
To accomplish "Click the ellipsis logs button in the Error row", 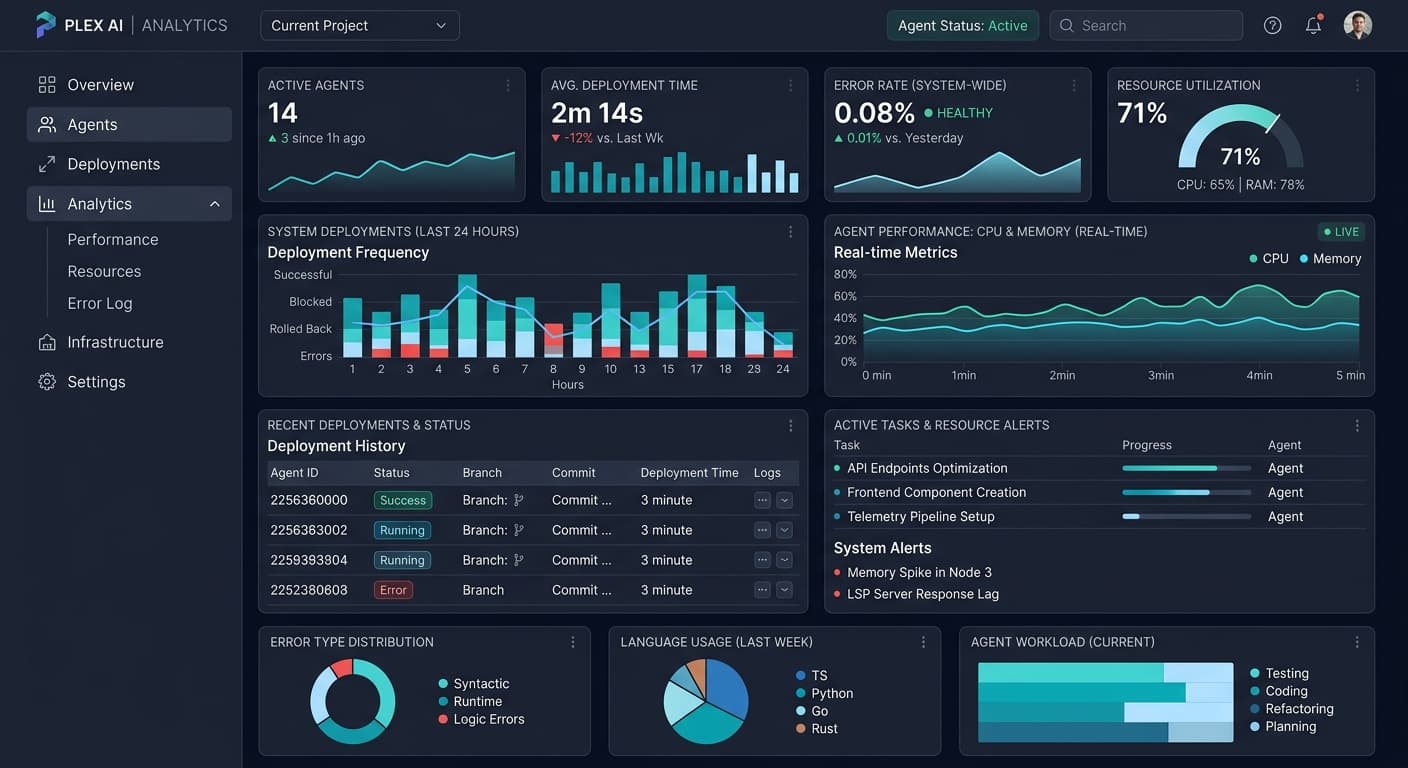I will point(763,590).
